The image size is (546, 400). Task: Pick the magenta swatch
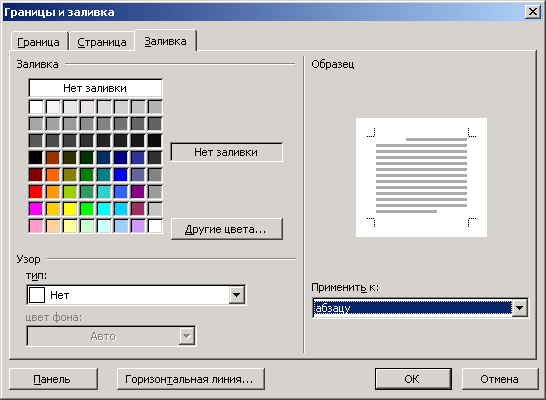[x=36, y=209]
